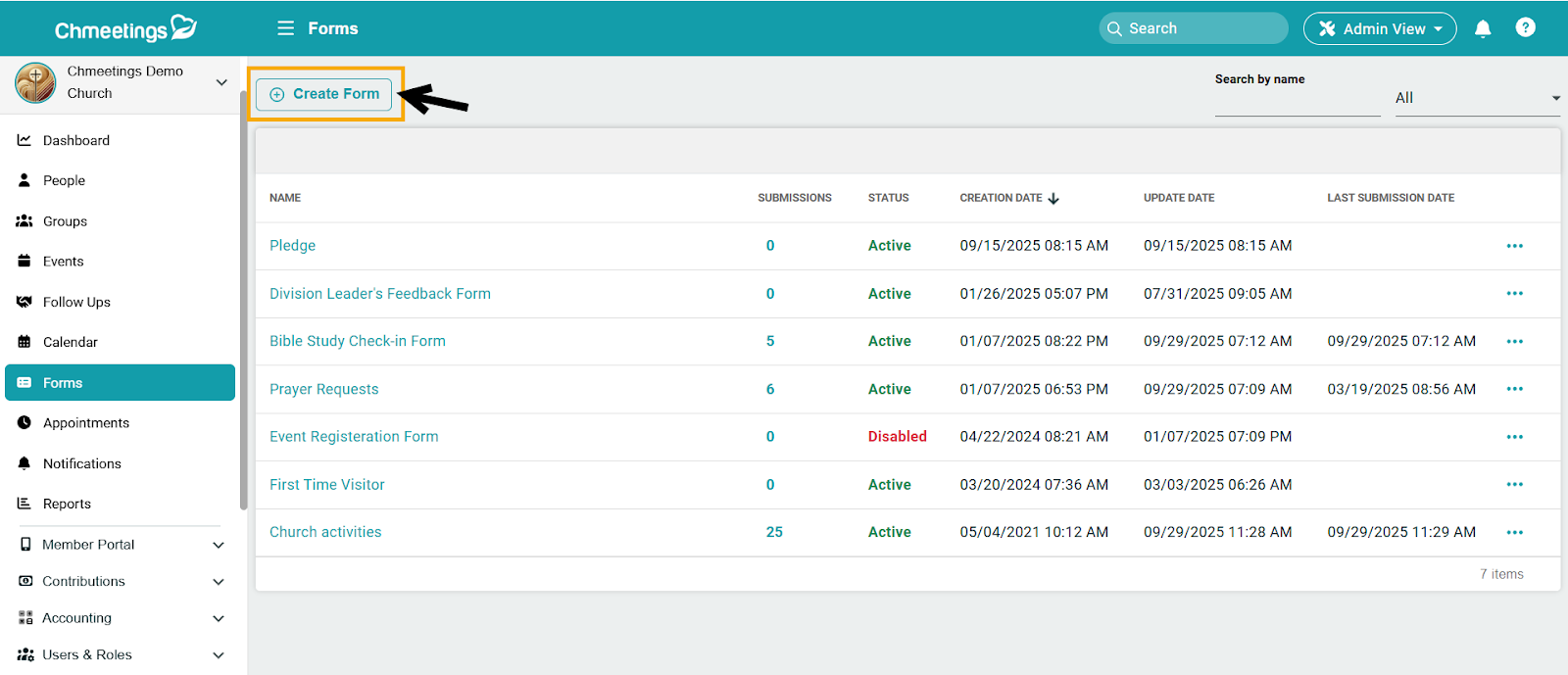Expand the Contributions sidebar section
The width and height of the screenshot is (1568, 675).
(219, 582)
